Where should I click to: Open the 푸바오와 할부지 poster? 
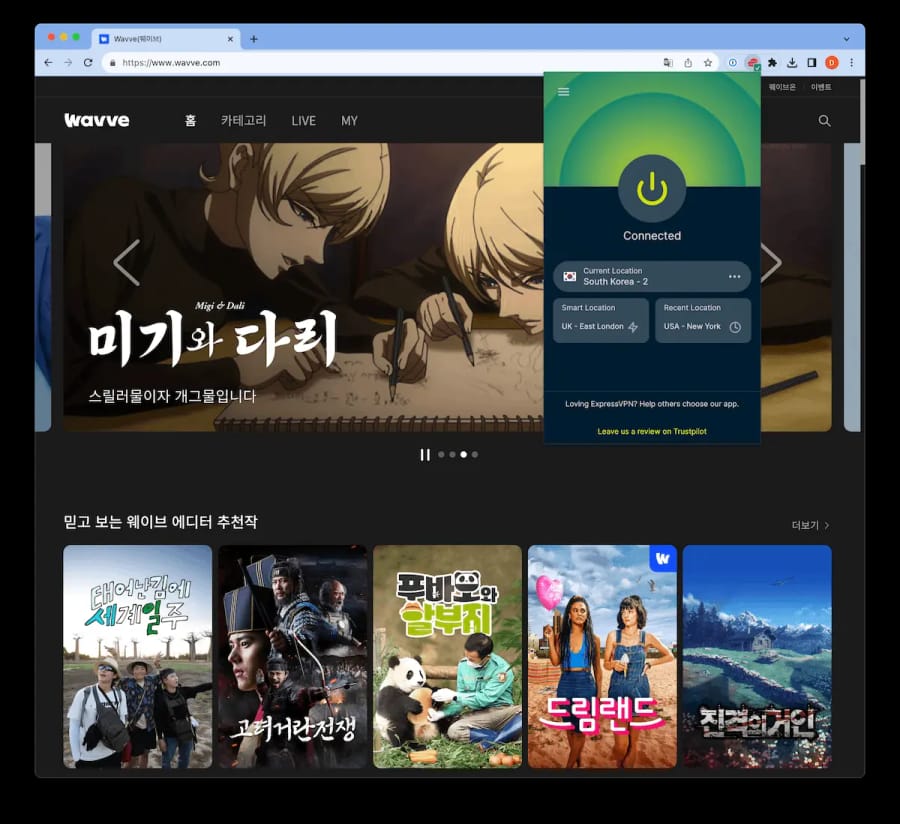(448, 656)
